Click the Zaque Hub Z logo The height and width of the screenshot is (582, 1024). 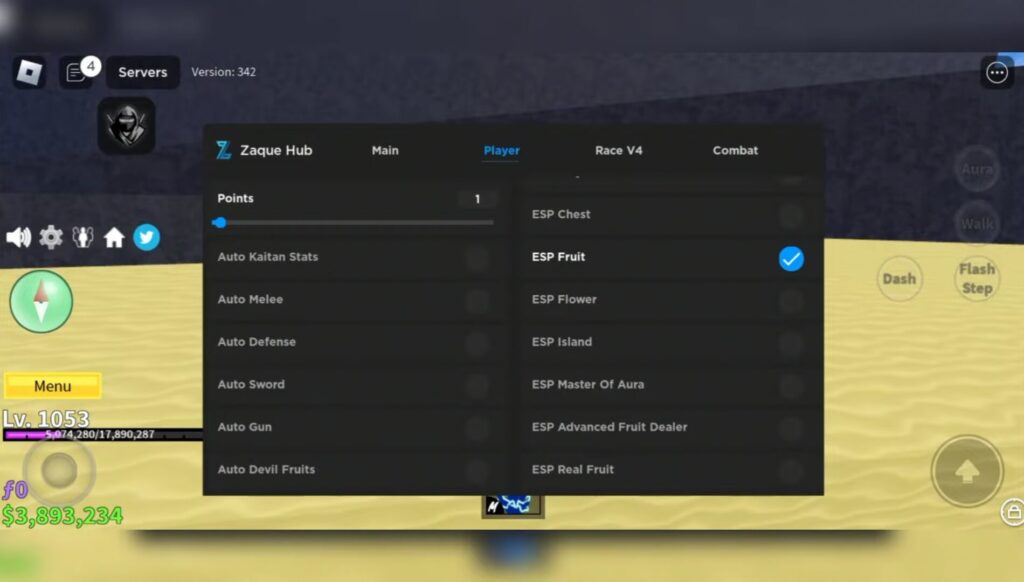tap(223, 150)
